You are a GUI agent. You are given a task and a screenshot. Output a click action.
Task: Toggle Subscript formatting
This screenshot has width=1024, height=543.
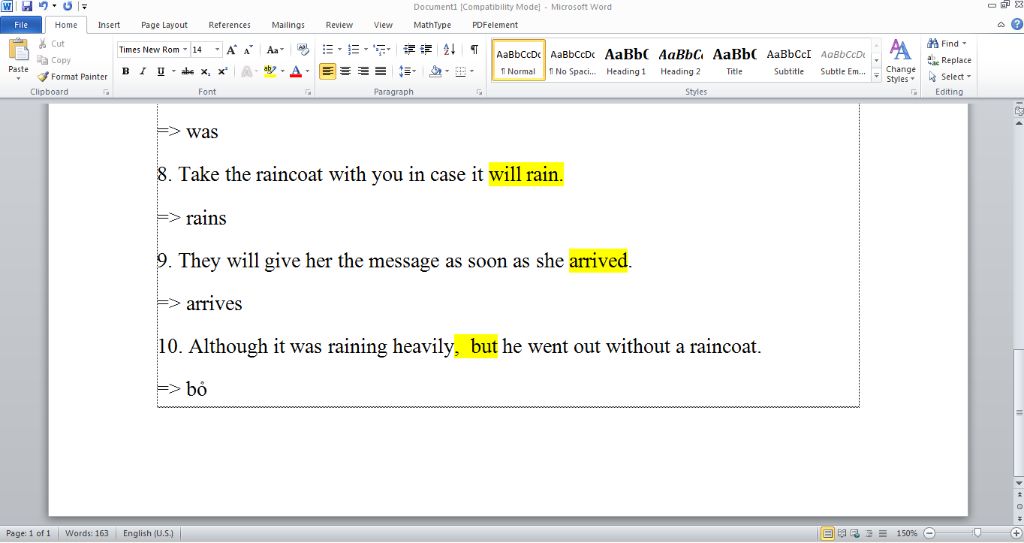pos(205,71)
